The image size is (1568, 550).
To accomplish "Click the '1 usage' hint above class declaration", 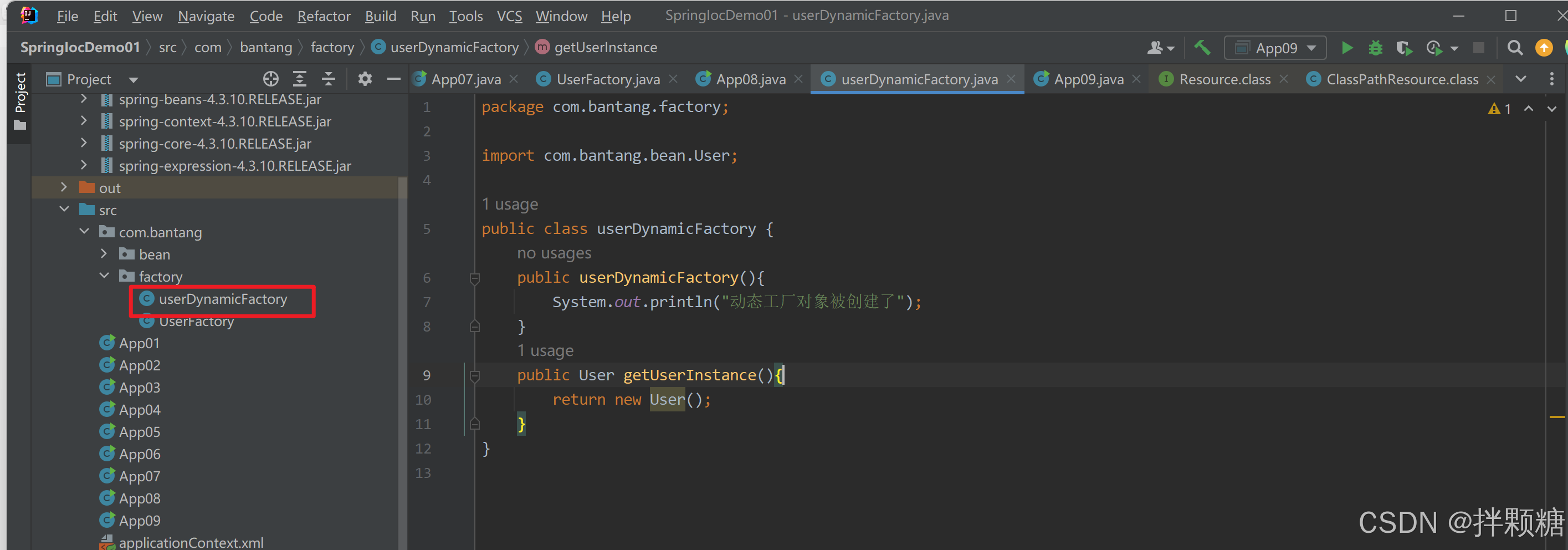I will (x=510, y=204).
